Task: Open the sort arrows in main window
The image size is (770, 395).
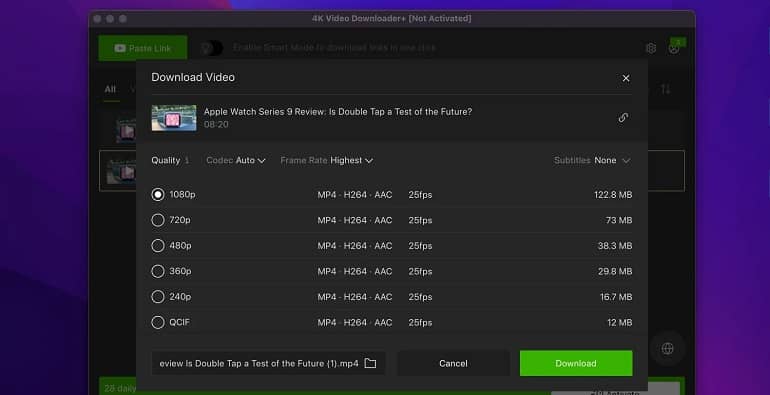Action: click(665, 89)
